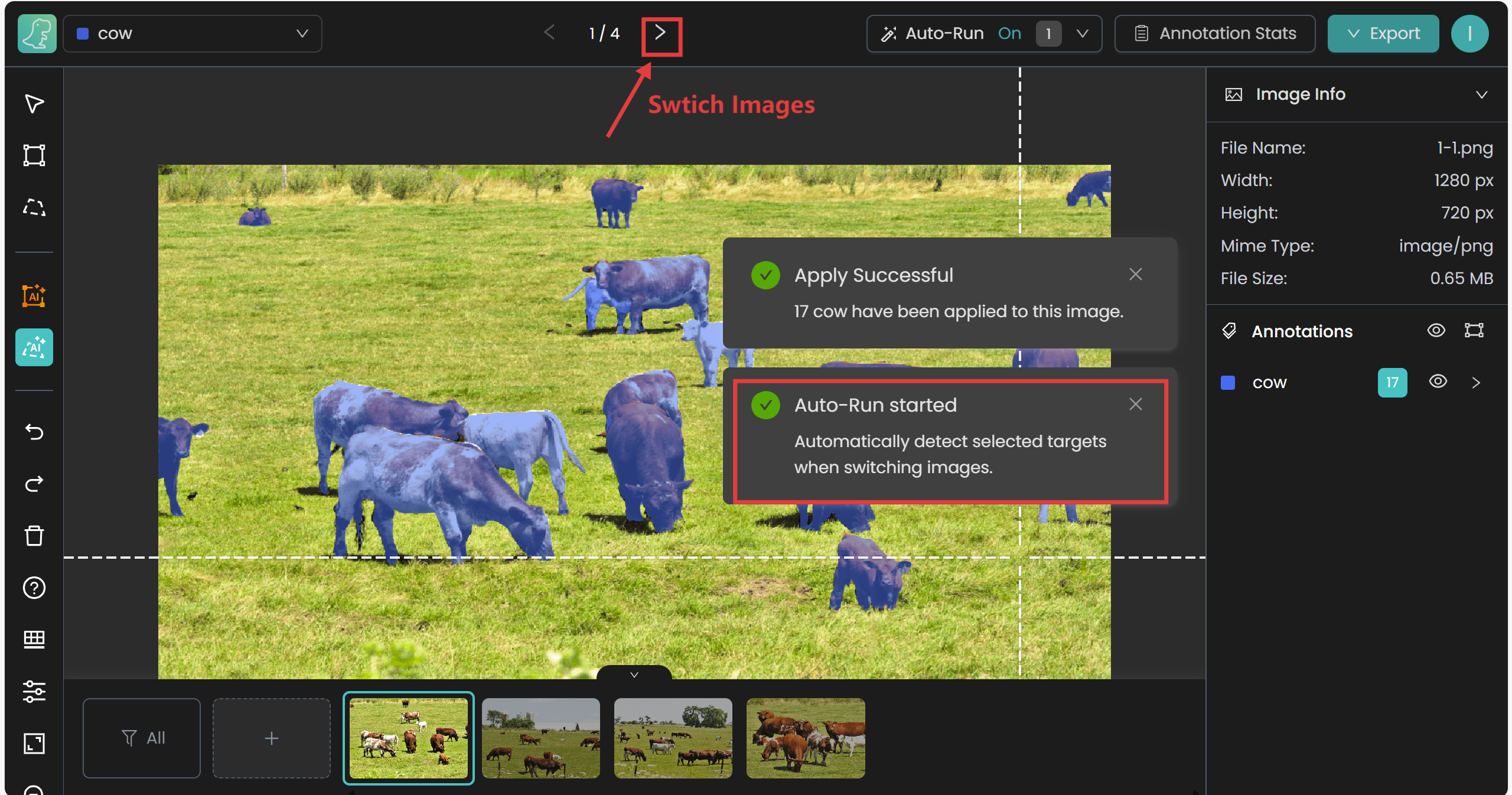
Task: Toggle visibility of all annotations
Action: pos(1436,330)
